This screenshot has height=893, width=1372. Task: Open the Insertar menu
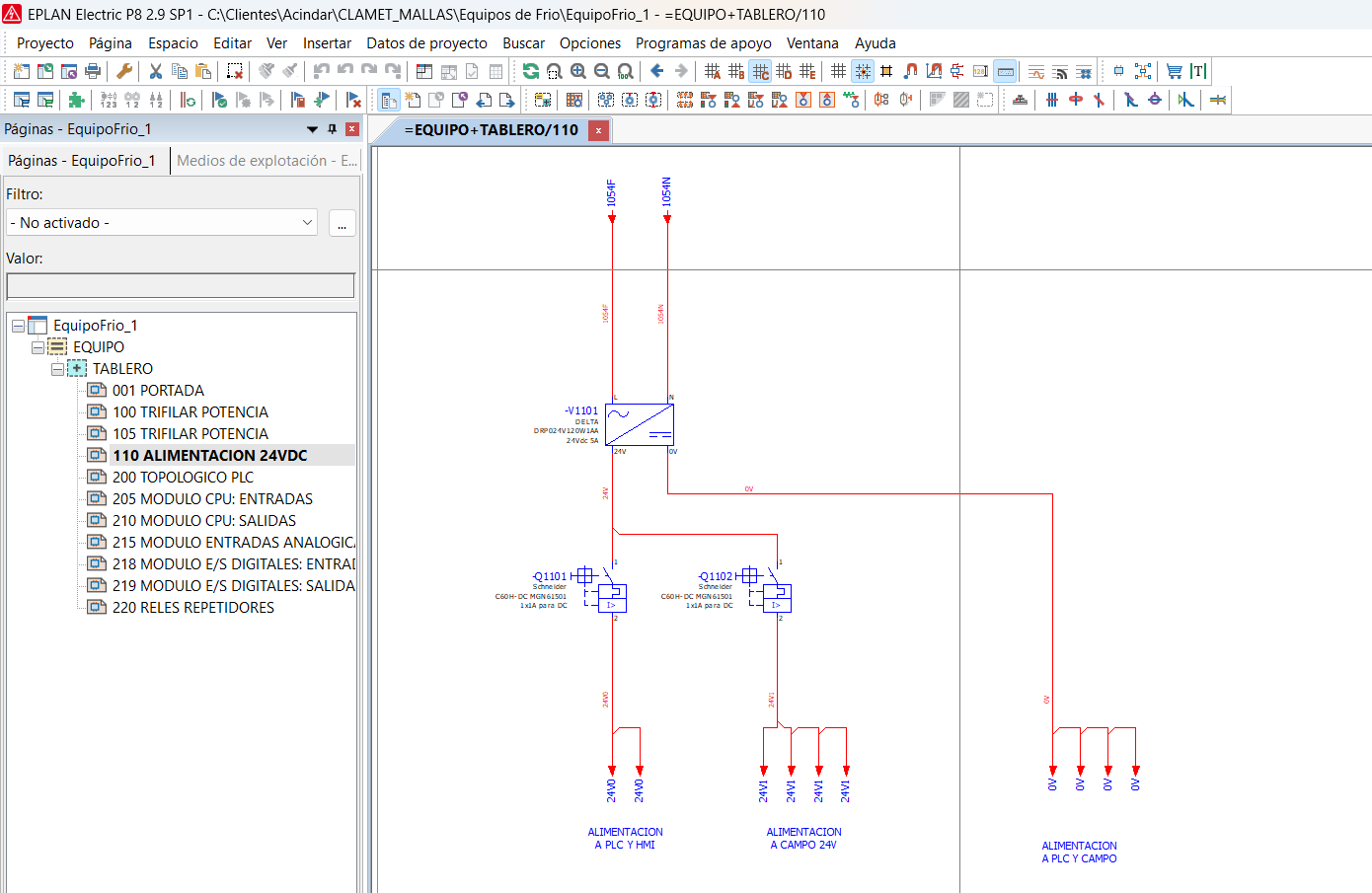coord(327,43)
